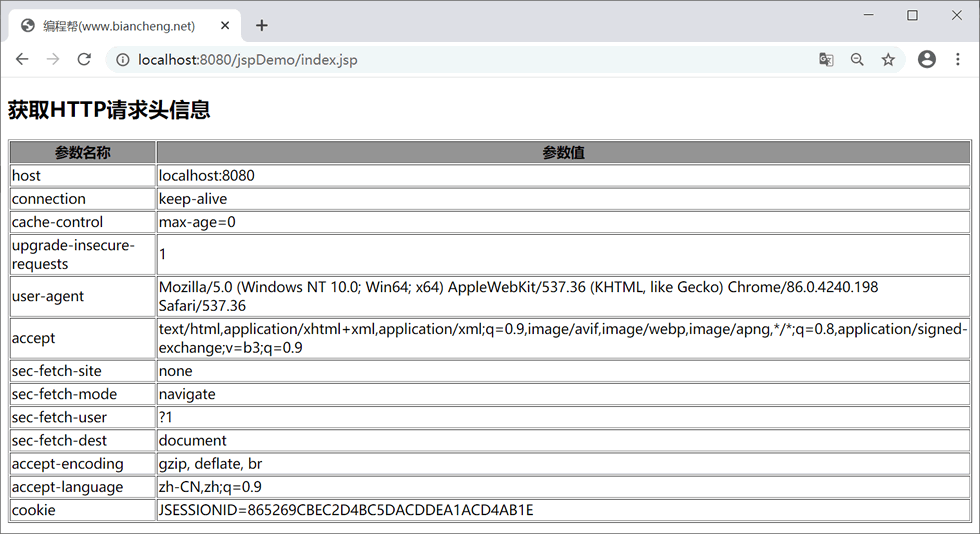Select the 编程帮(www.biancheng.net) tab
980x534 pixels.
118,26
